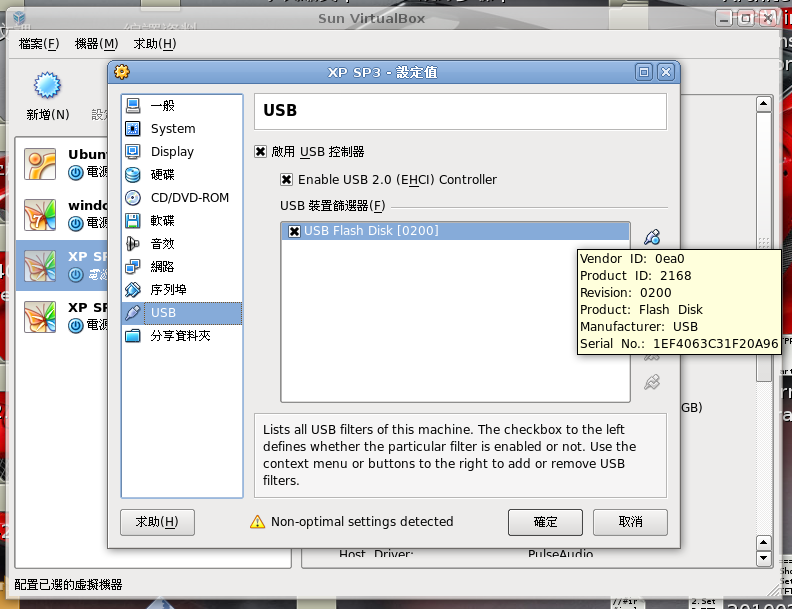
Task: Click scroll up arrow in VirtualBox details pane
Action: (x=764, y=104)
